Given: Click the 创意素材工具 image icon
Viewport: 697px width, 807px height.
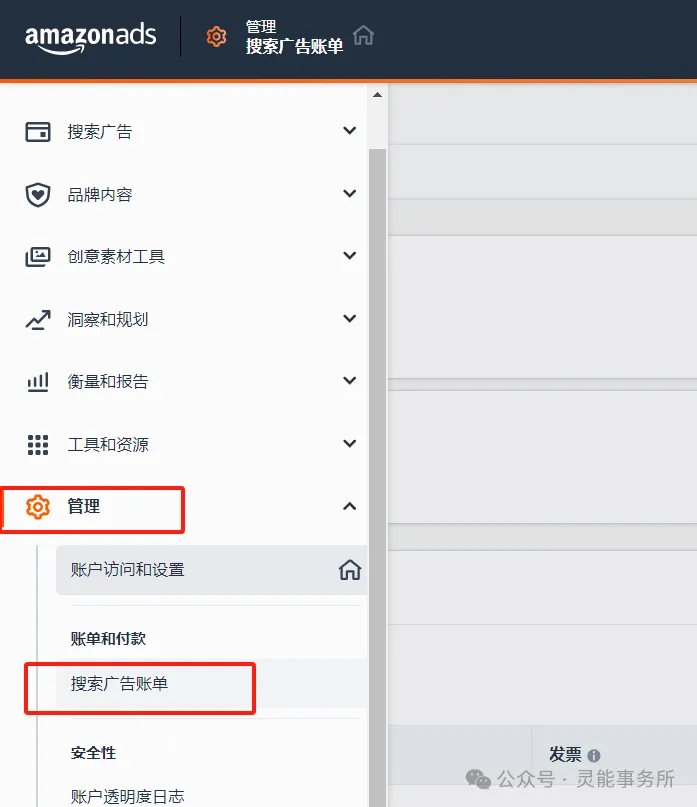Looking at the screenshot, I should (x=38, y=257).
